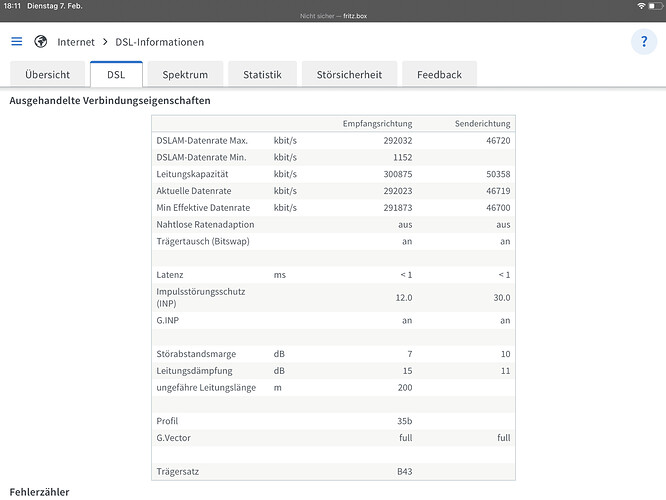666x500 pixels.
Task: Click the Trägersatz value B43
Action: (x=404, y=472)
